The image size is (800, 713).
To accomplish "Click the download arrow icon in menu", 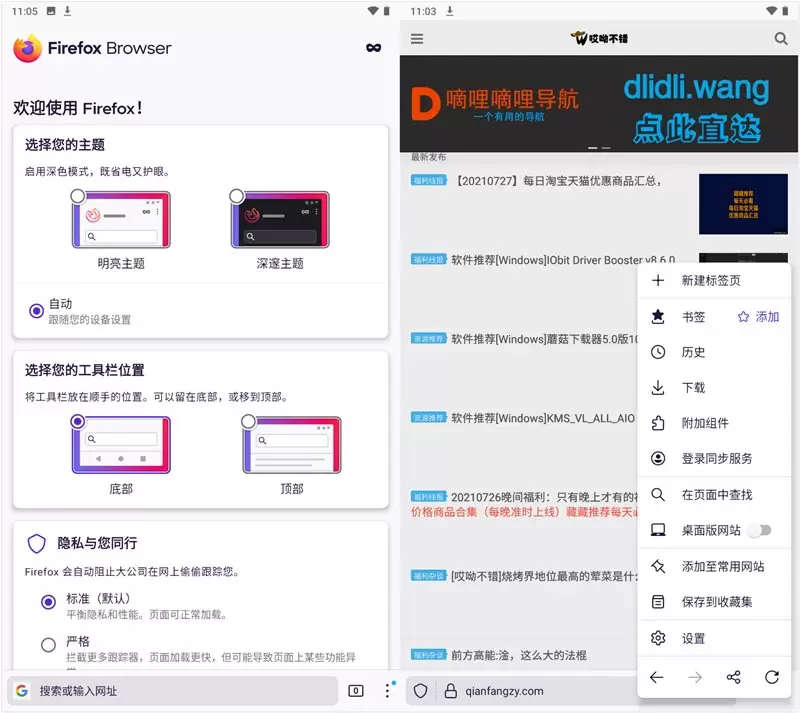I will pyautogui.click(x=658, y=387).
